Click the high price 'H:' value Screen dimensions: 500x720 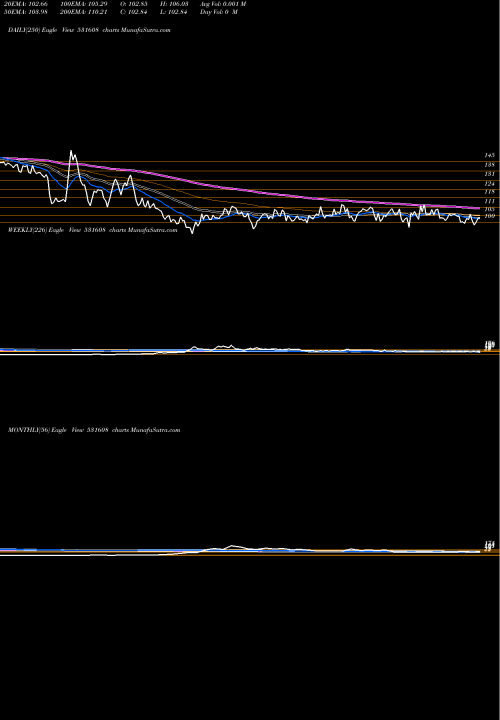tap(175, 4)
